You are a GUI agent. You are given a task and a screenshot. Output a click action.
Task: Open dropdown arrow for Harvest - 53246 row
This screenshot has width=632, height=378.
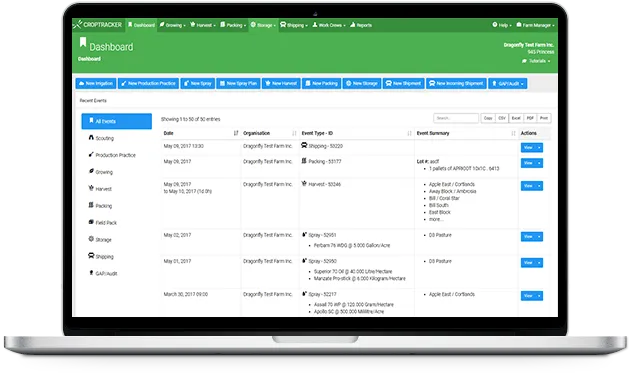tap(539, 186)
